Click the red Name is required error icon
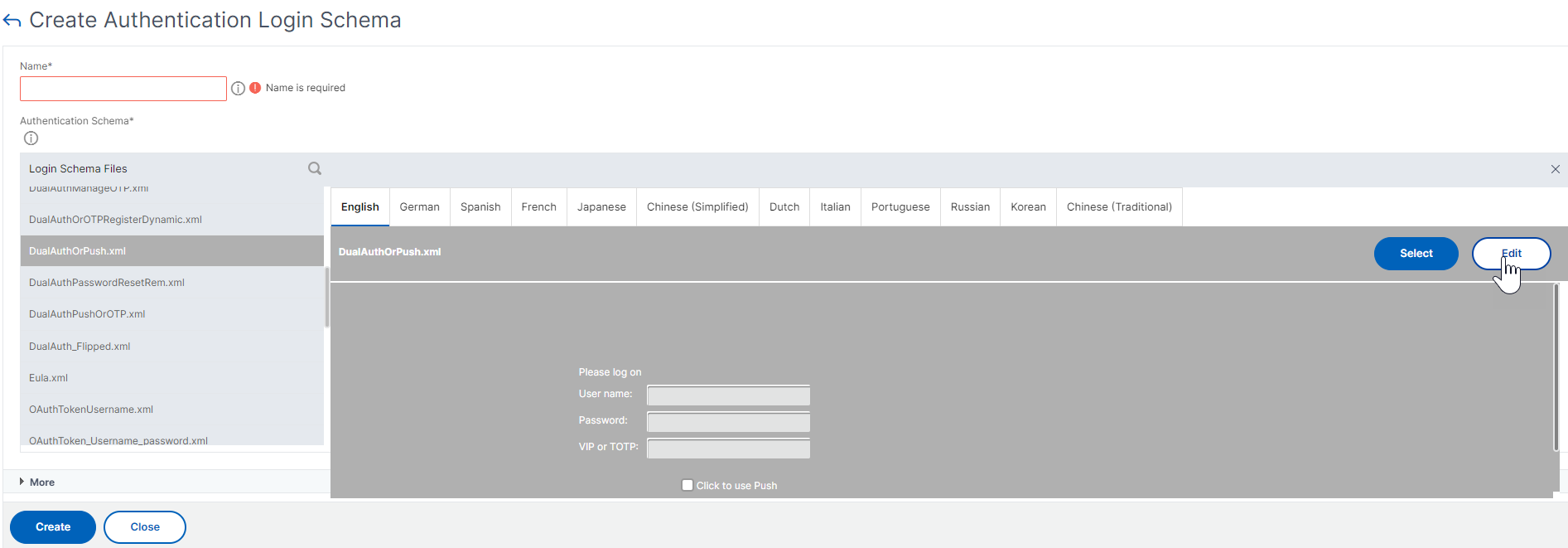The height and width of the screenshot is (548, 1568). [x=255, y=87]
